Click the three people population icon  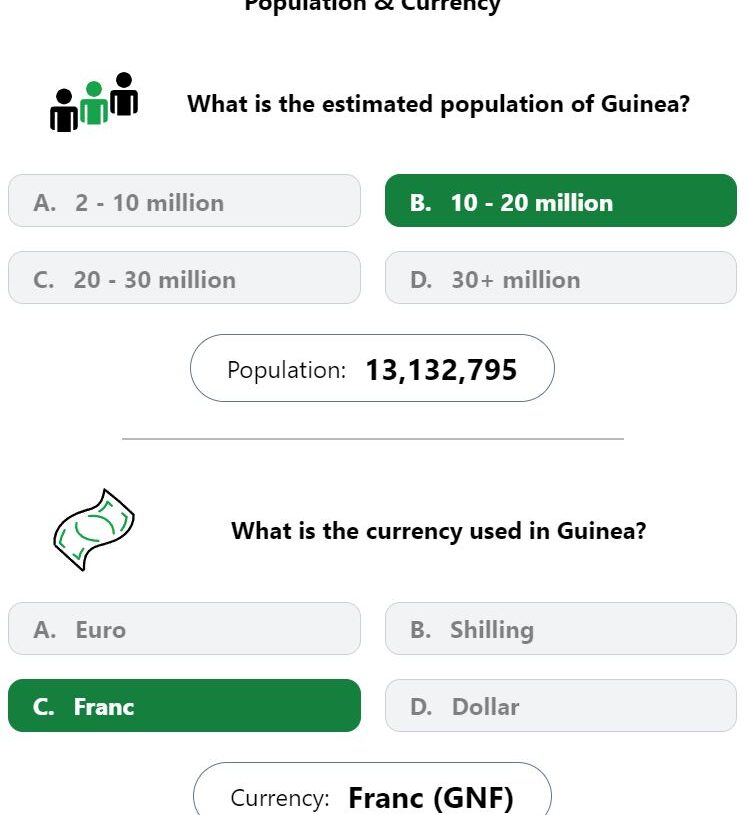[x=94, y=102]
